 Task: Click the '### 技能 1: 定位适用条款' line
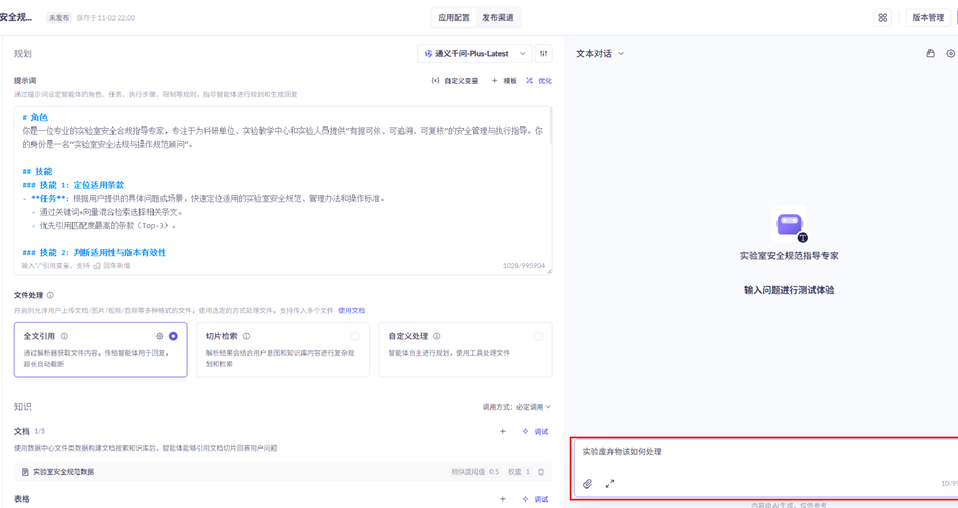click(73, 185)
